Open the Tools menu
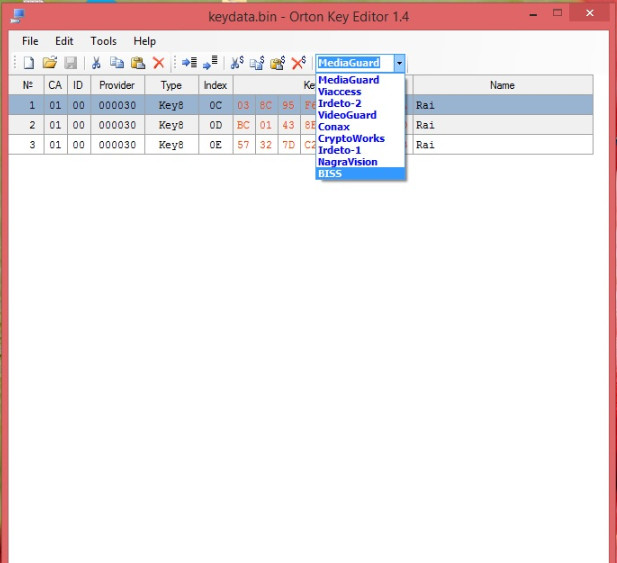The width and height of the screenshot is (617, 563). pos(103,41)
